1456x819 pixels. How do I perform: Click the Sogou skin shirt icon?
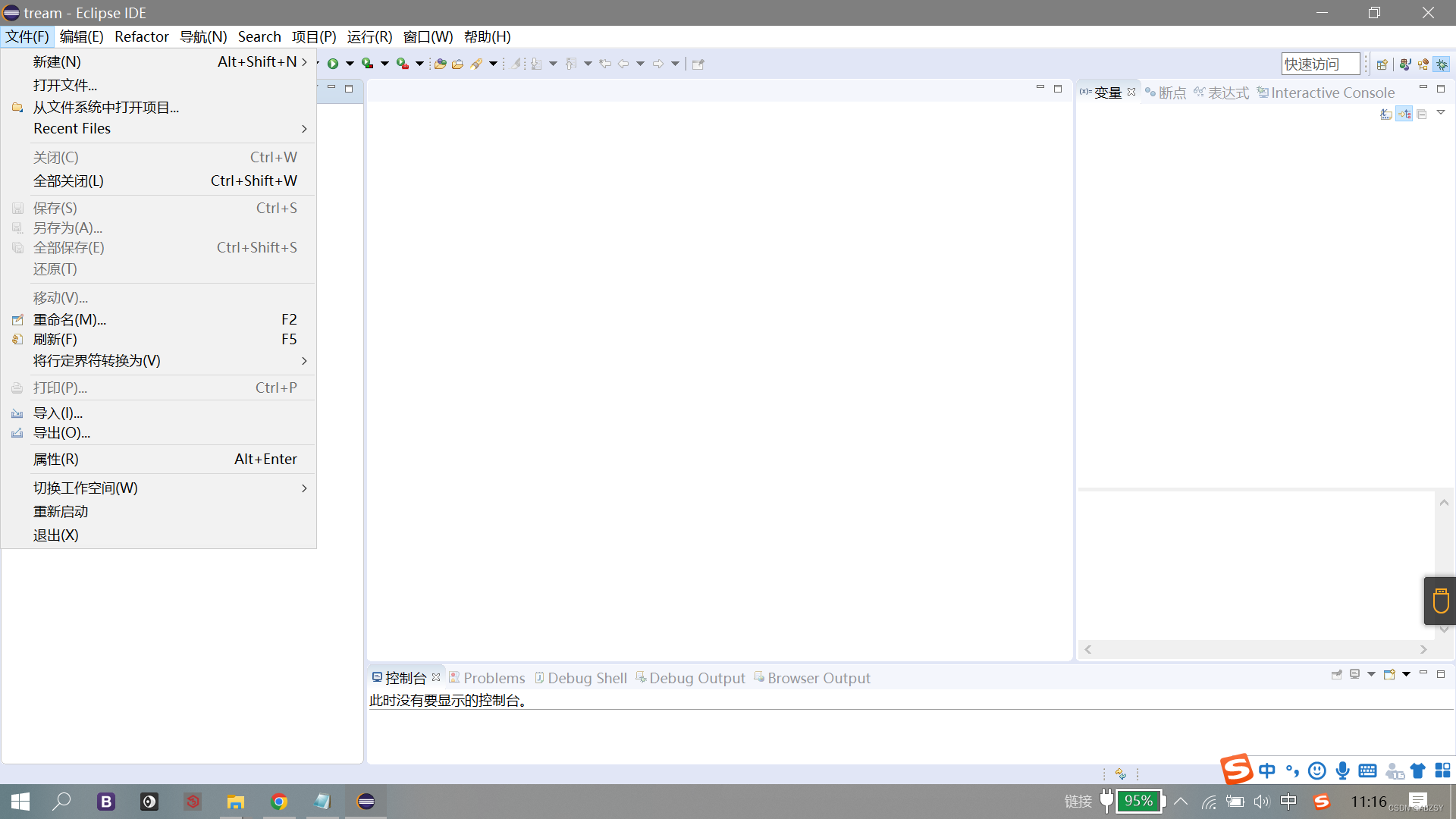1418,770
